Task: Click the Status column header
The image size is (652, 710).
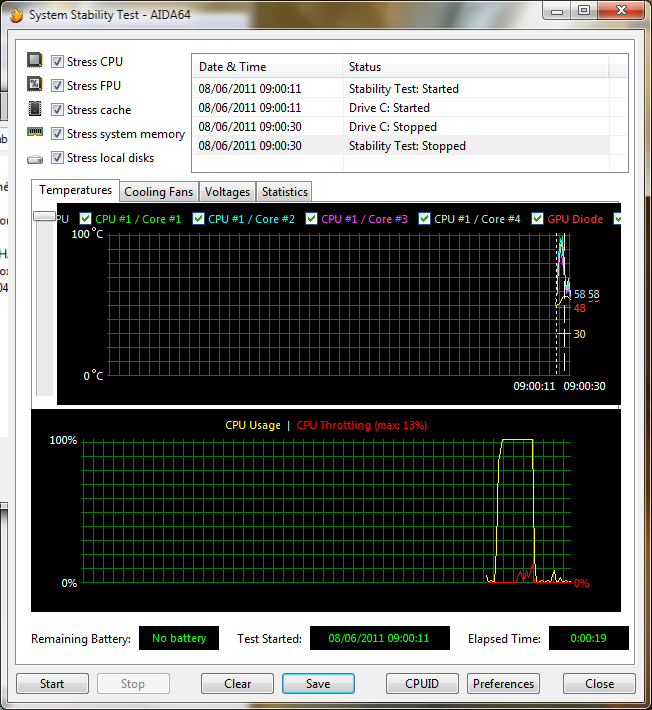Action: point(475,67)
